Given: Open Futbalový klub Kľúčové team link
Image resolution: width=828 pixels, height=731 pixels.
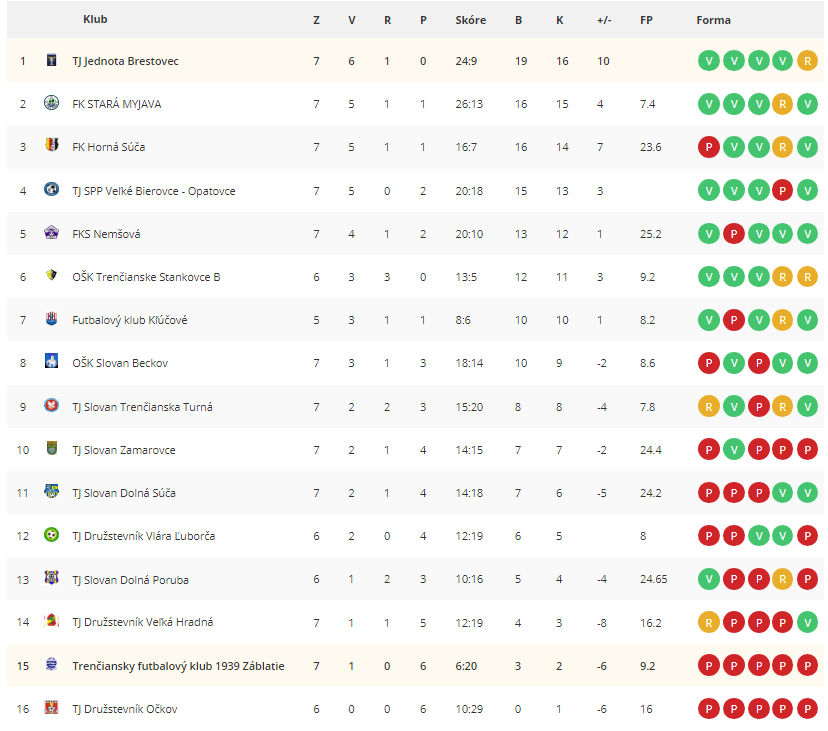Looking at the screenshot, I should tap(130, 320).
